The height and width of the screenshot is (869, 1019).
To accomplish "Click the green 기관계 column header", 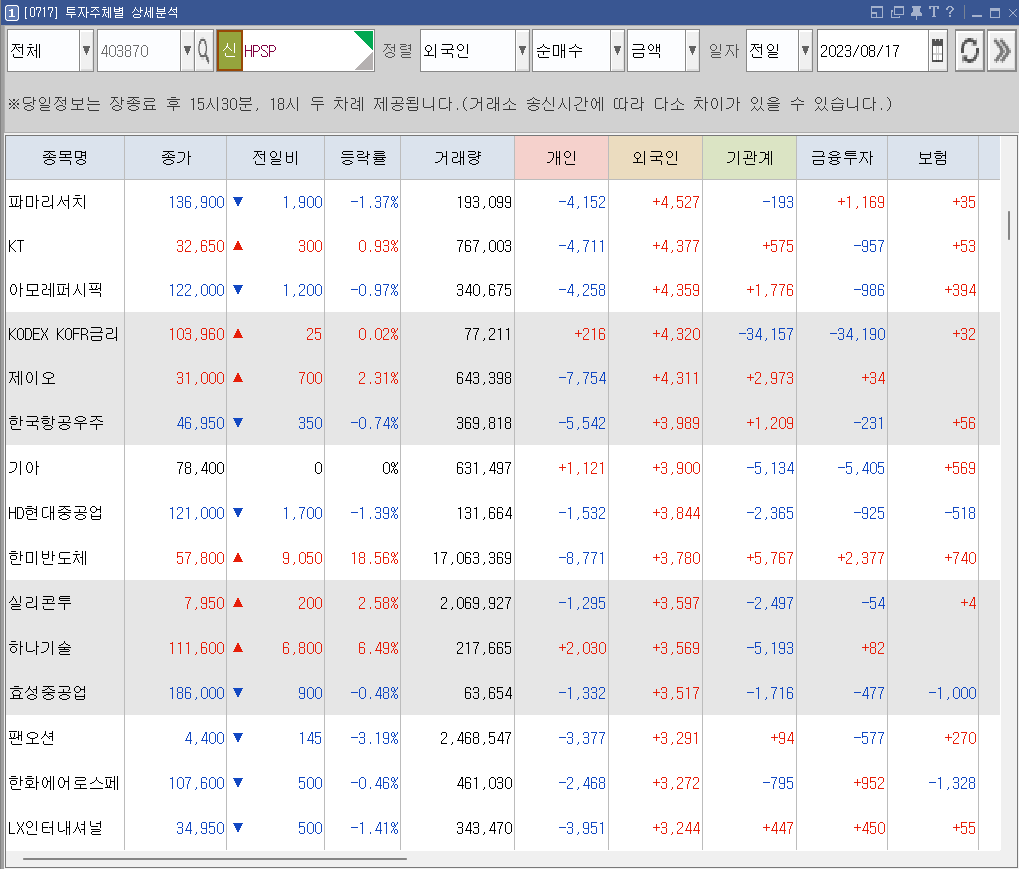I will click(749, 157).
